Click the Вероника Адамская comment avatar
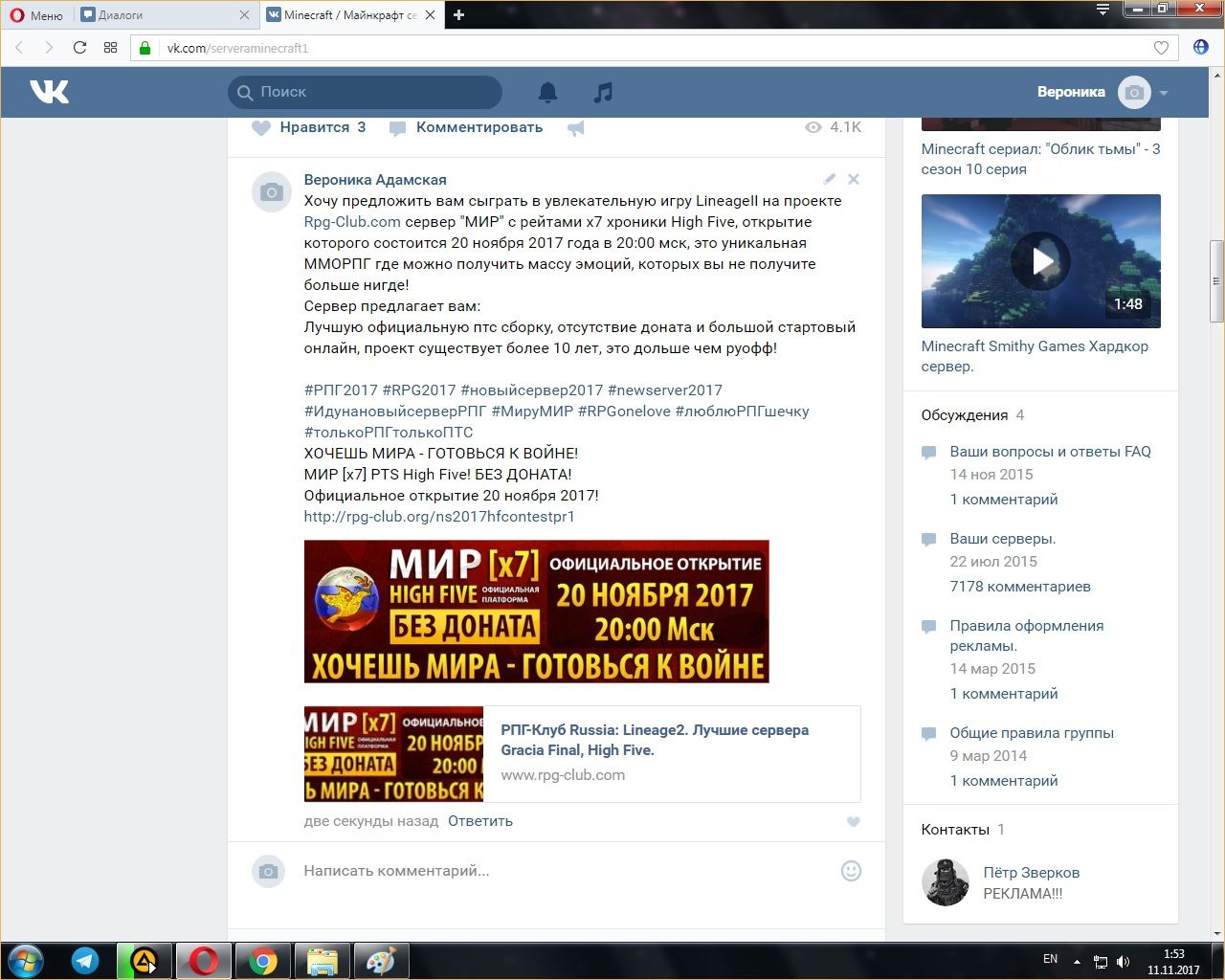The width and height of the screenshot is (1225, 980). point(271,192)
